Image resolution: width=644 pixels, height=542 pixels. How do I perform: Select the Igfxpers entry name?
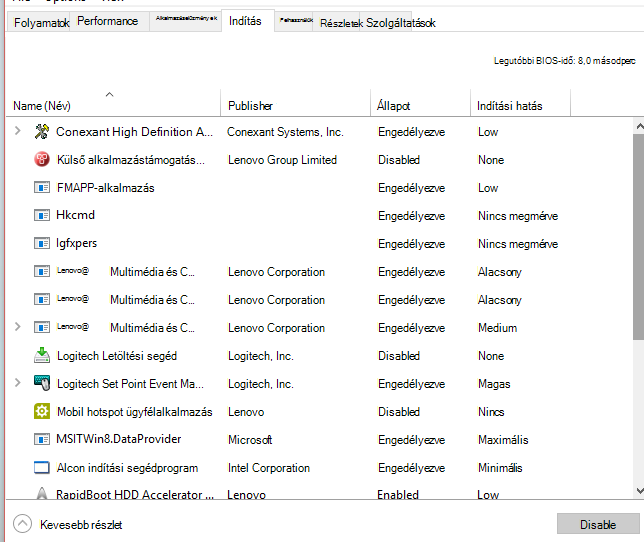coord(76,243)
